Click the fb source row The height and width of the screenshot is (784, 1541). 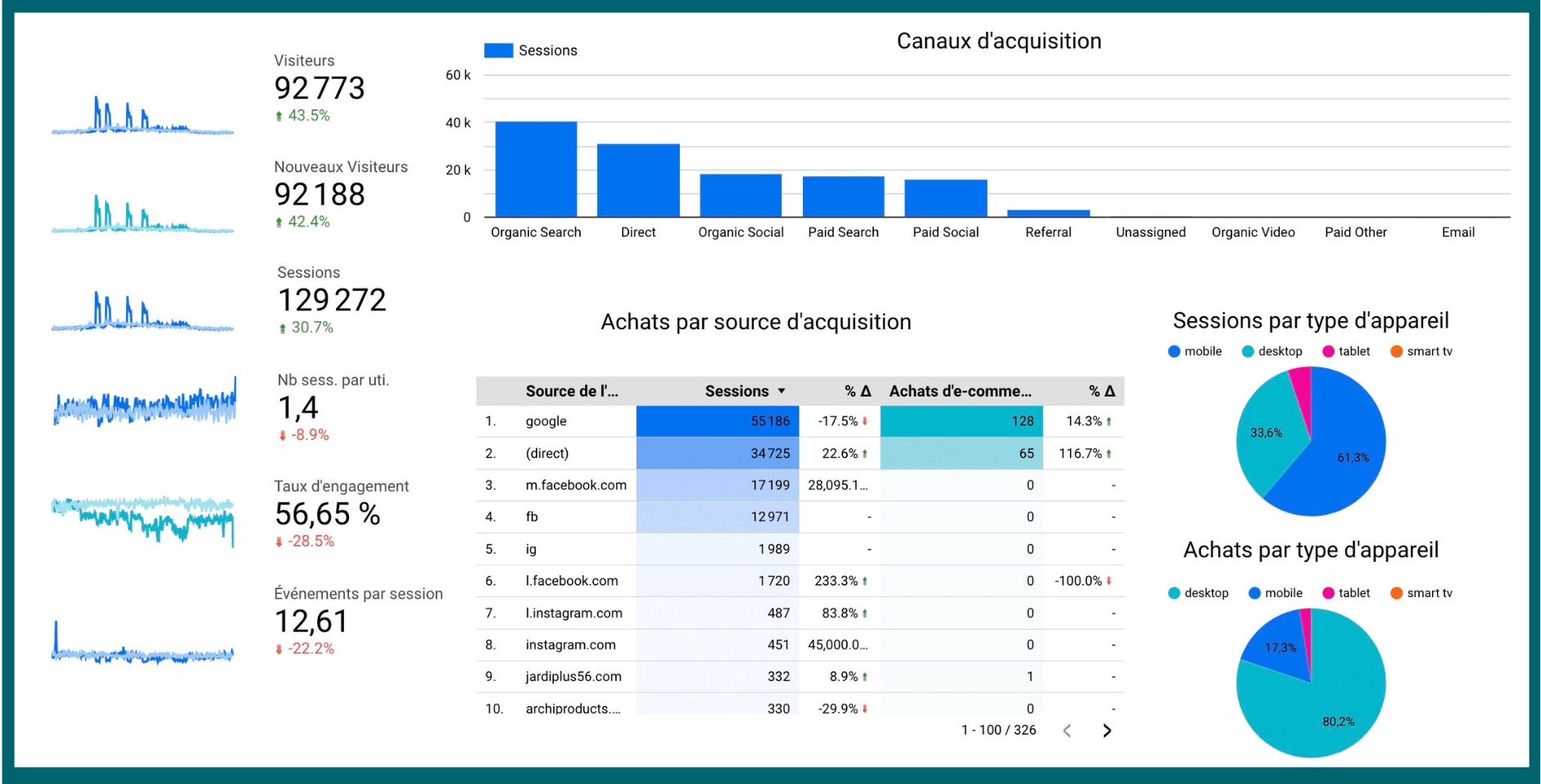click(x=800, y=517)
